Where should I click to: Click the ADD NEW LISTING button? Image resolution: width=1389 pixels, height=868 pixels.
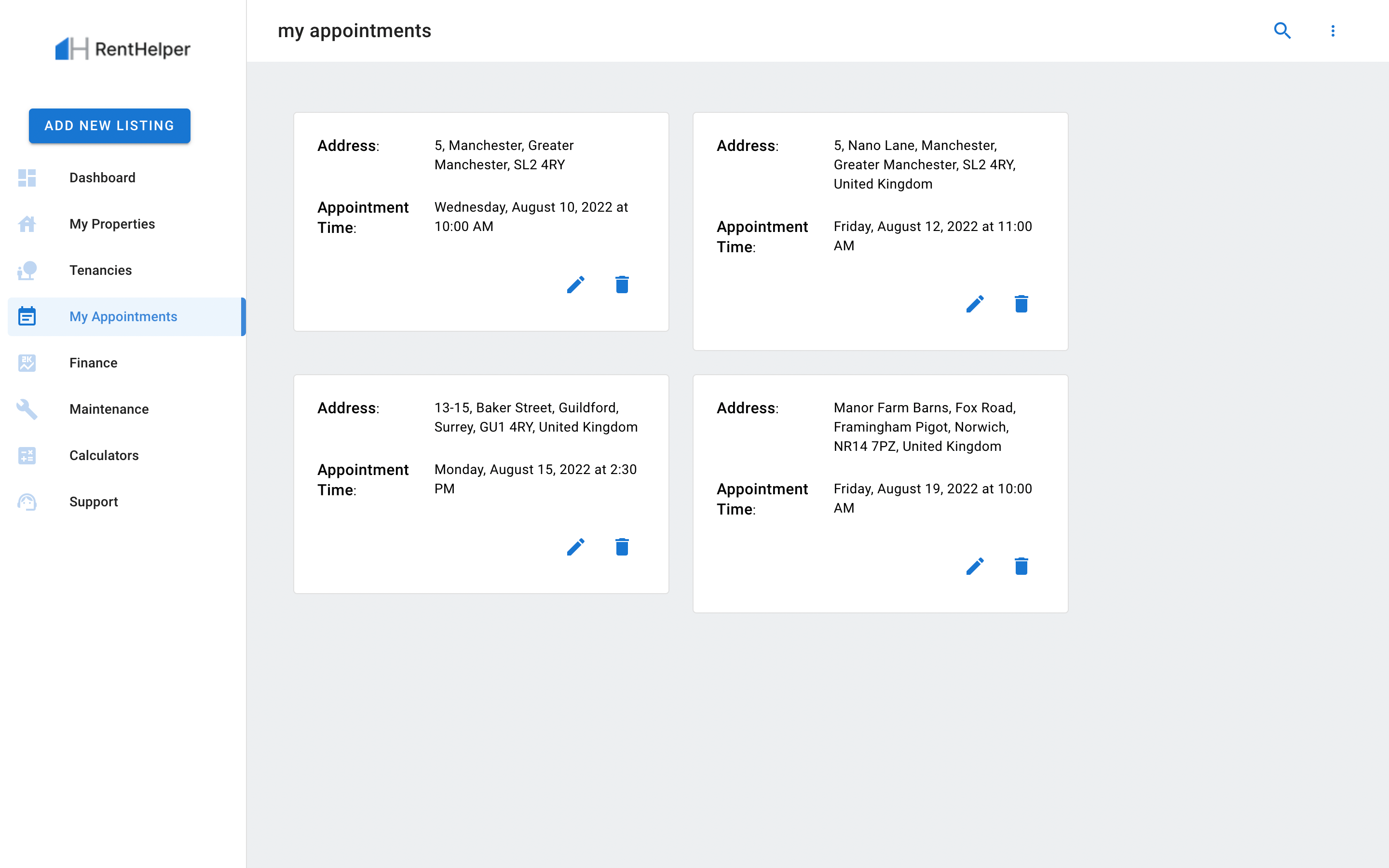click(109, 126)
